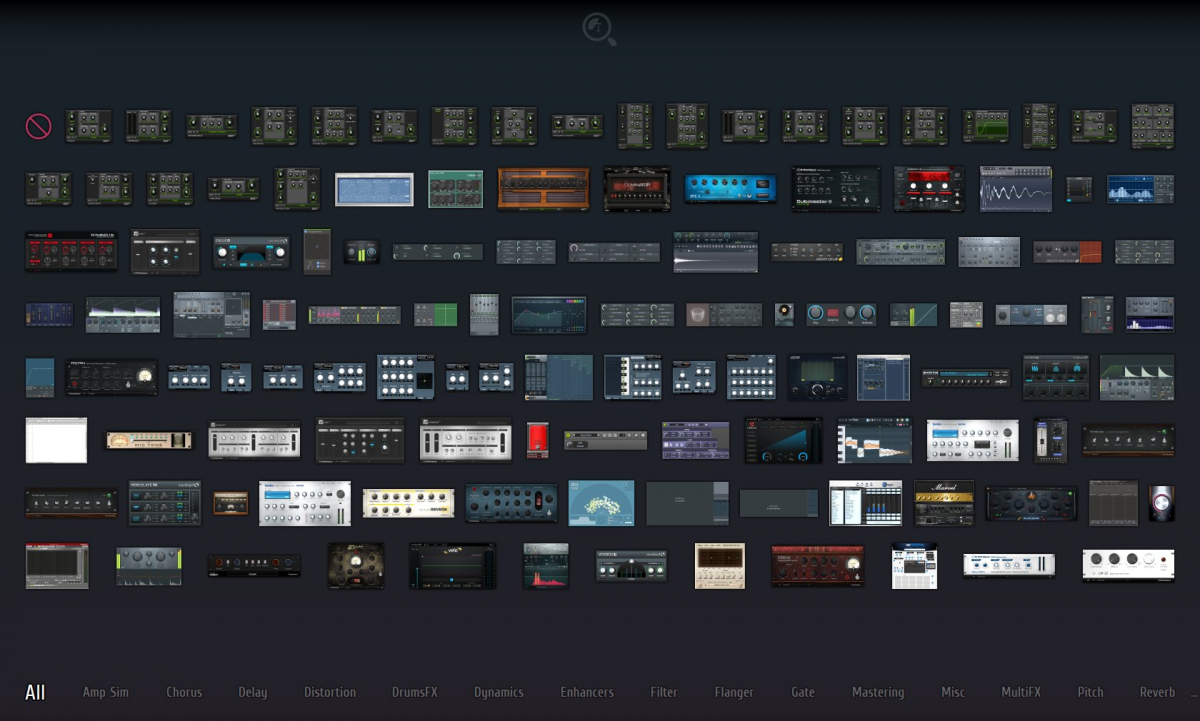
Task: Expand more categories via the ellipsis
Action: [x=1192, y=693]
